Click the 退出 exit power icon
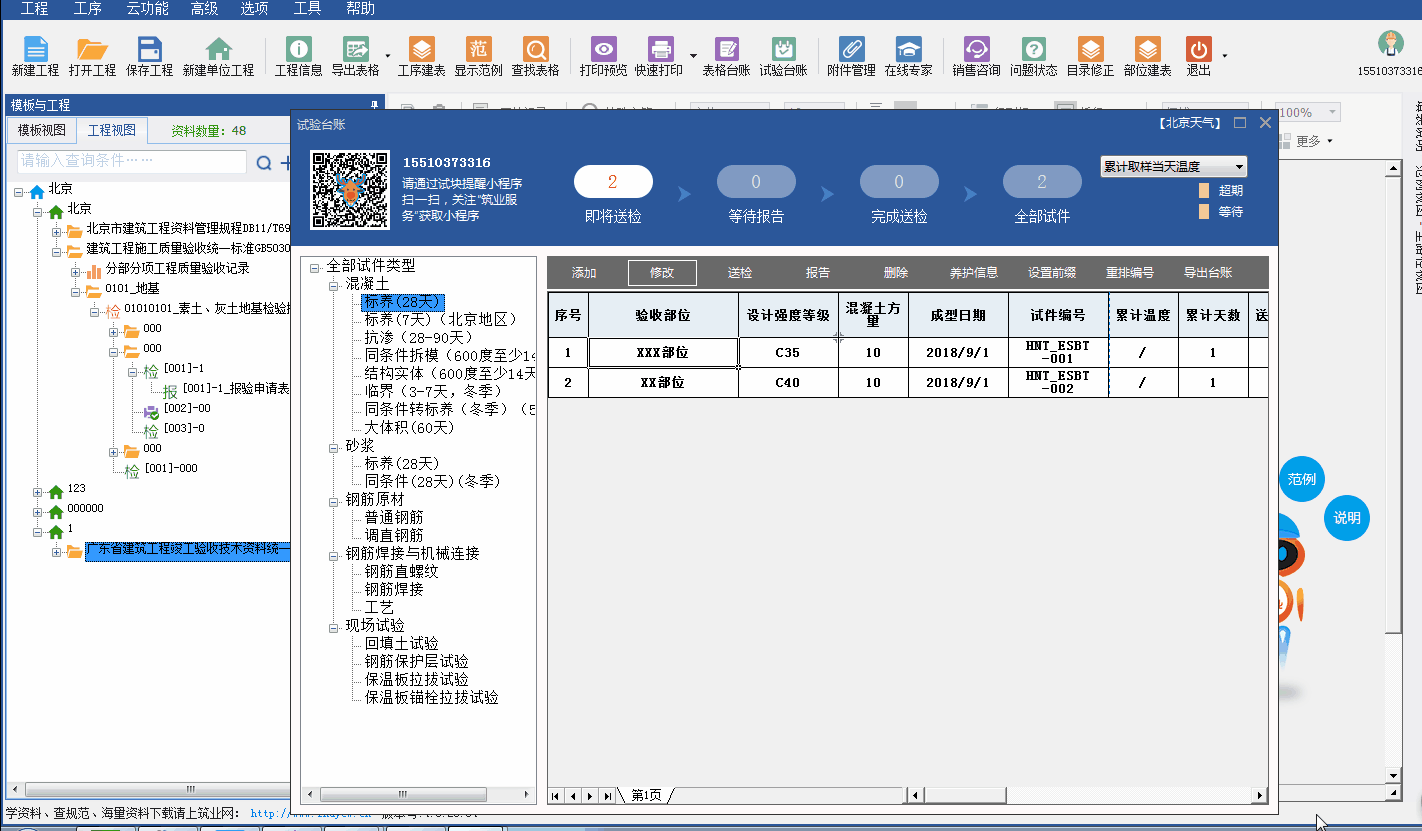The width and height of the screenshot is (1422, 831). click(x=1198, y=49)
